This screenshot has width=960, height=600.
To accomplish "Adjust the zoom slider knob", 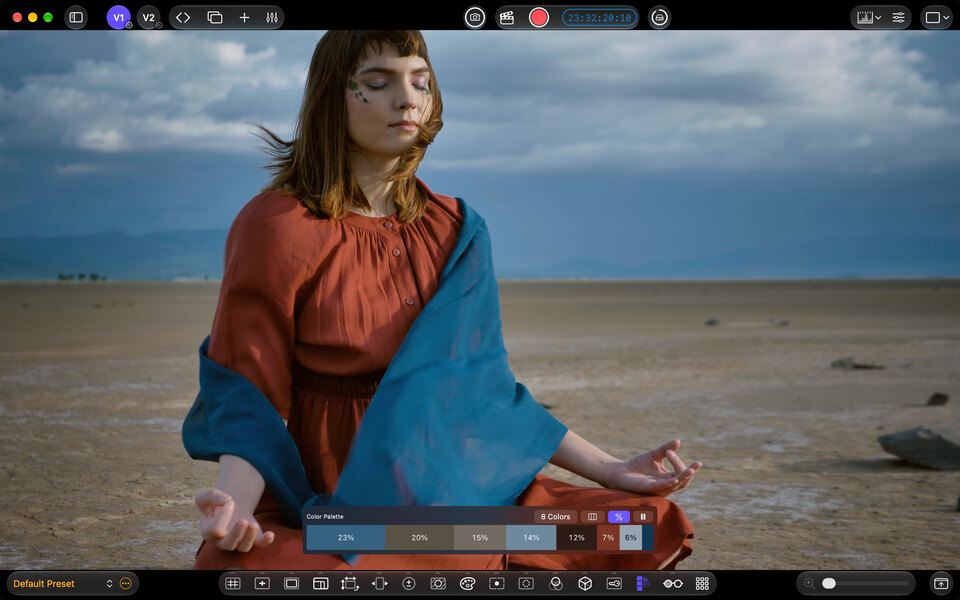I will click(x=829, y=583).
